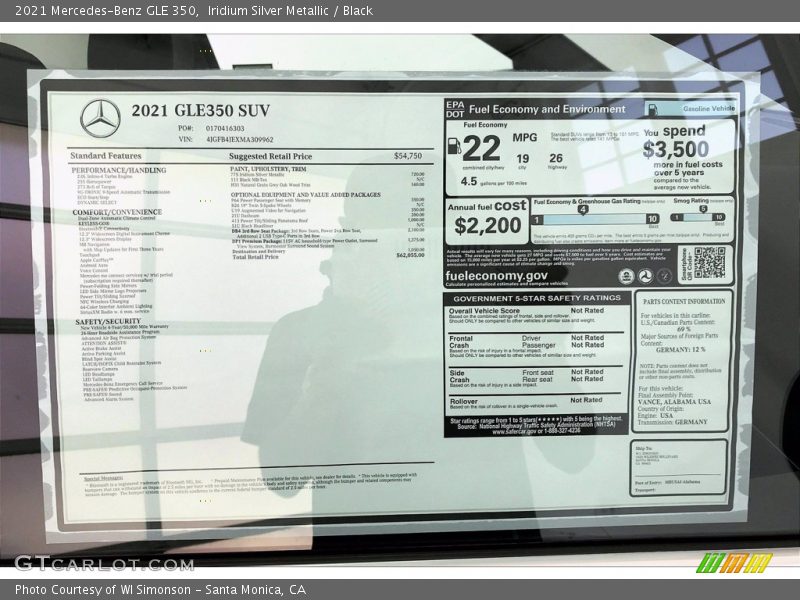
Task: Click the GERMANY: 12 % entry
Action: click(x=681, y=350)
